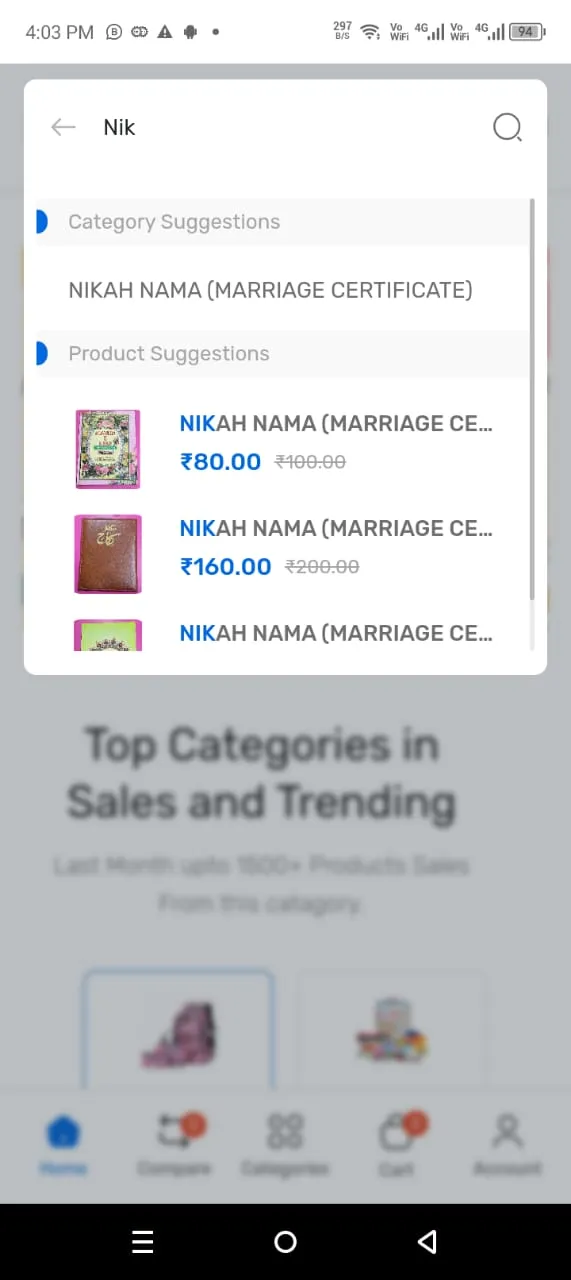Tap Android home circle button
The image size is (571, 1280).
pyautogui.click(x=285, y=1241)
